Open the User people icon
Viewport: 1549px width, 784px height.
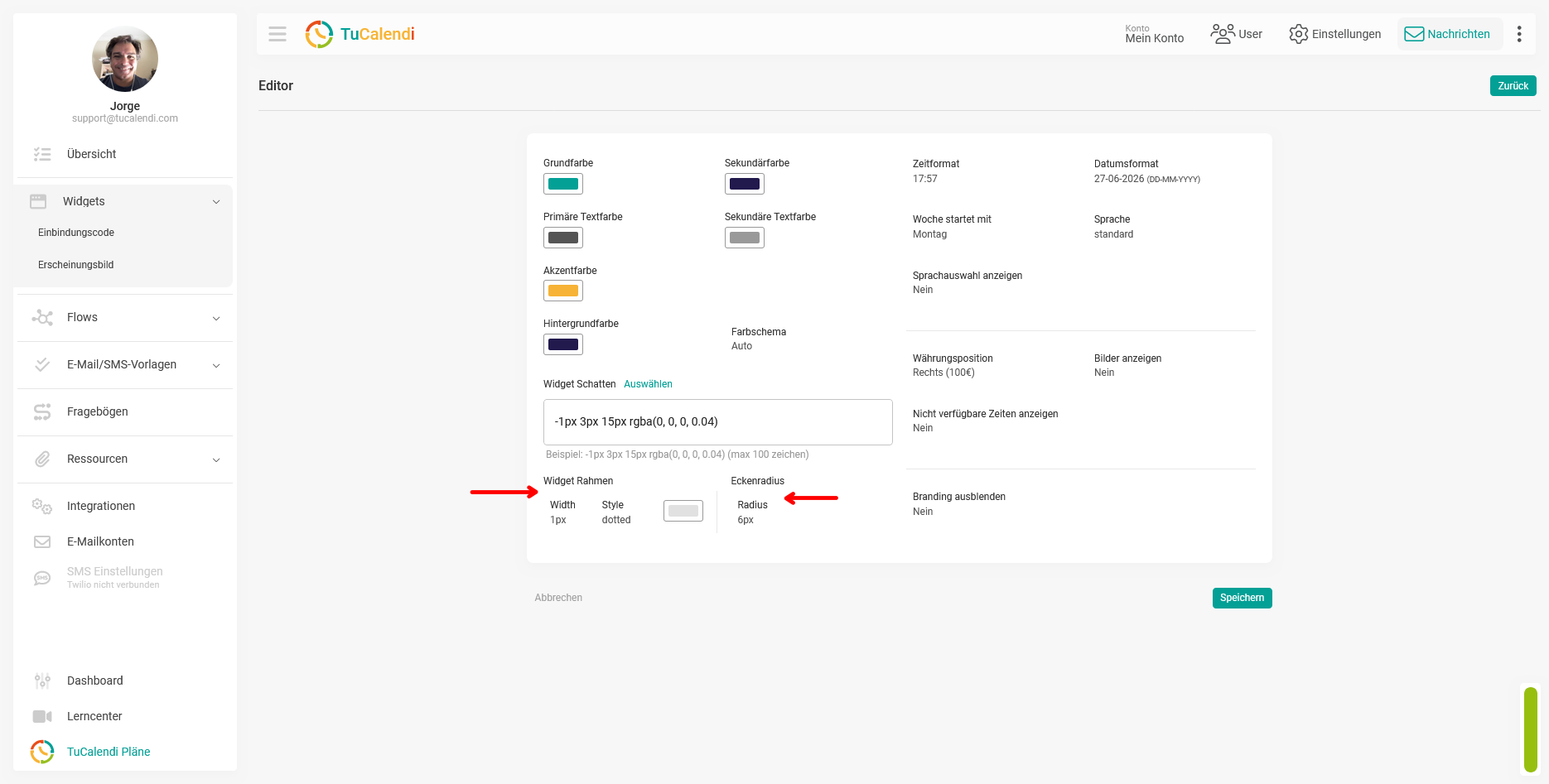click(x=1222, y=34)
